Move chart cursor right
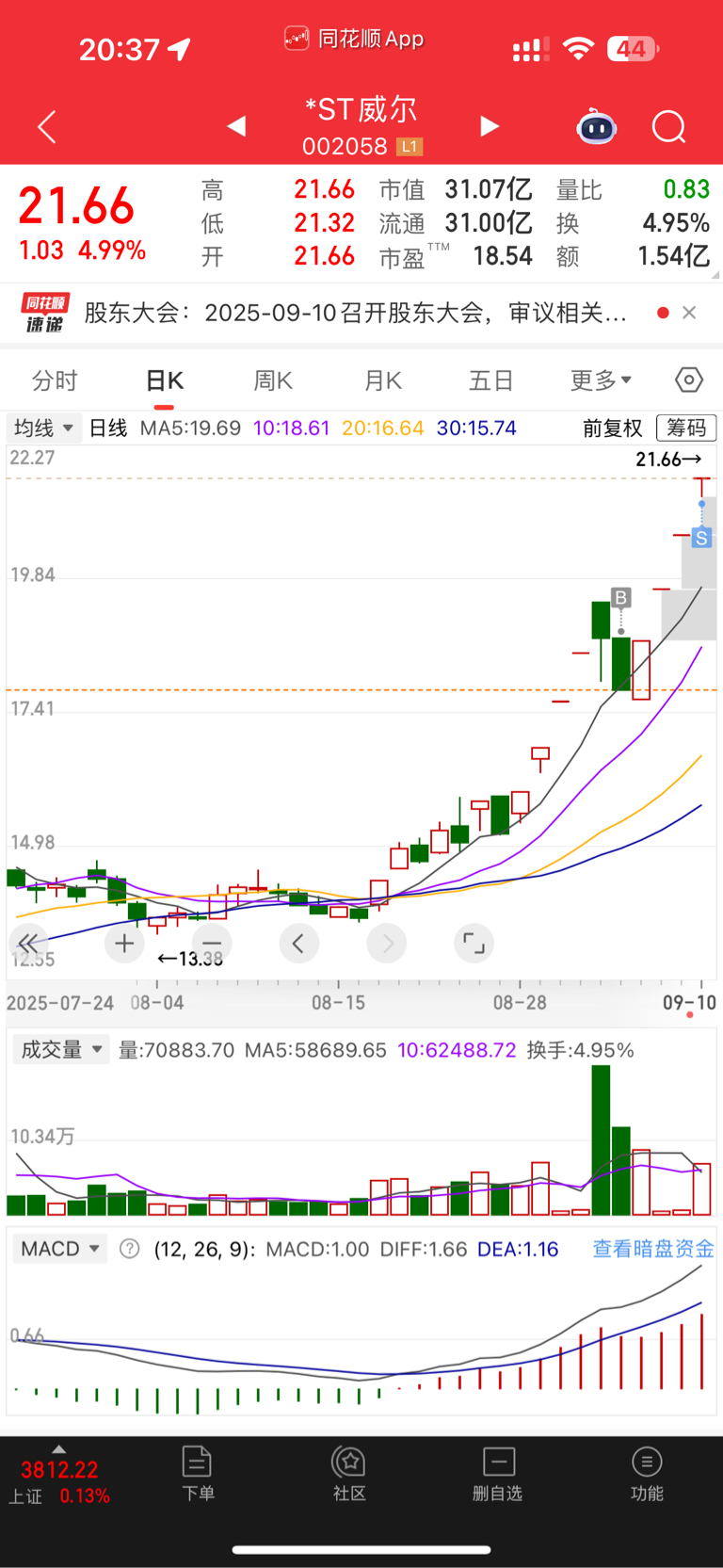 (x=387, y=943)
